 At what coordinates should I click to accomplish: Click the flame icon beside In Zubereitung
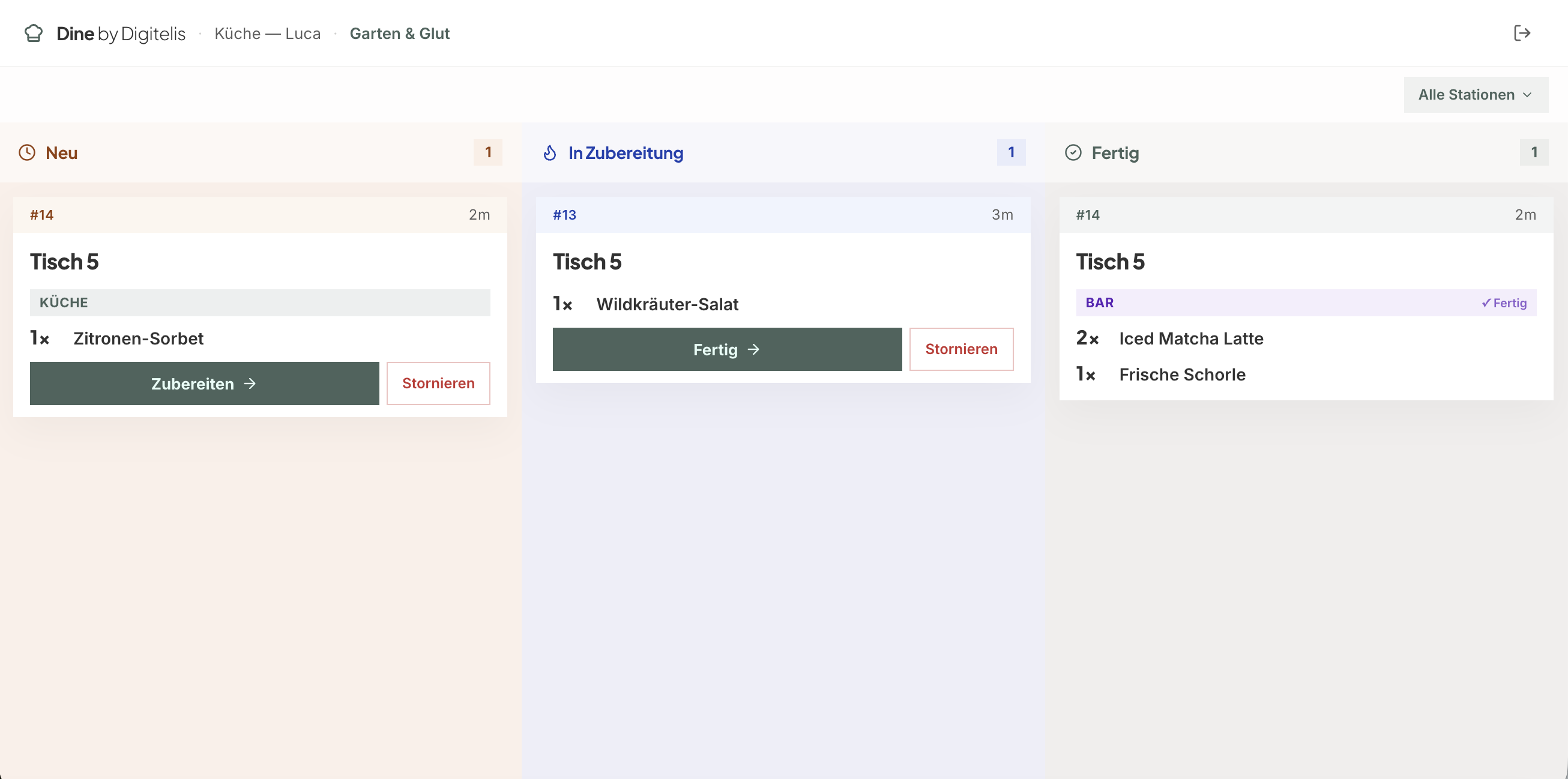550,153
